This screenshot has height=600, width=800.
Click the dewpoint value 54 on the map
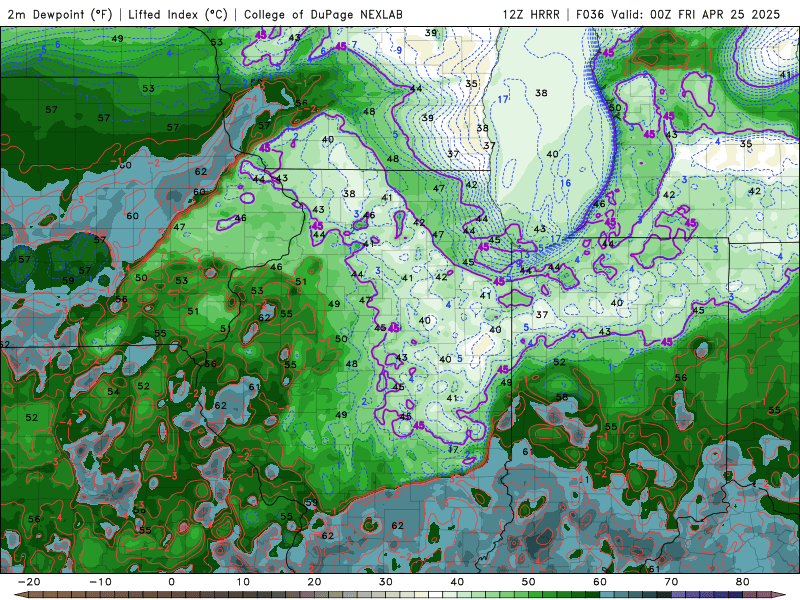point(113,392)
